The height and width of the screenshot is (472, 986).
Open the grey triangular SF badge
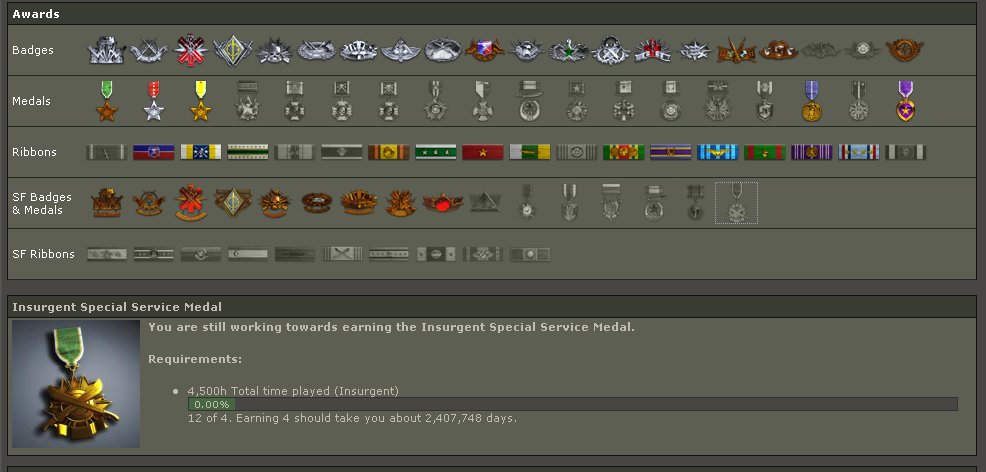coord(484,203)
